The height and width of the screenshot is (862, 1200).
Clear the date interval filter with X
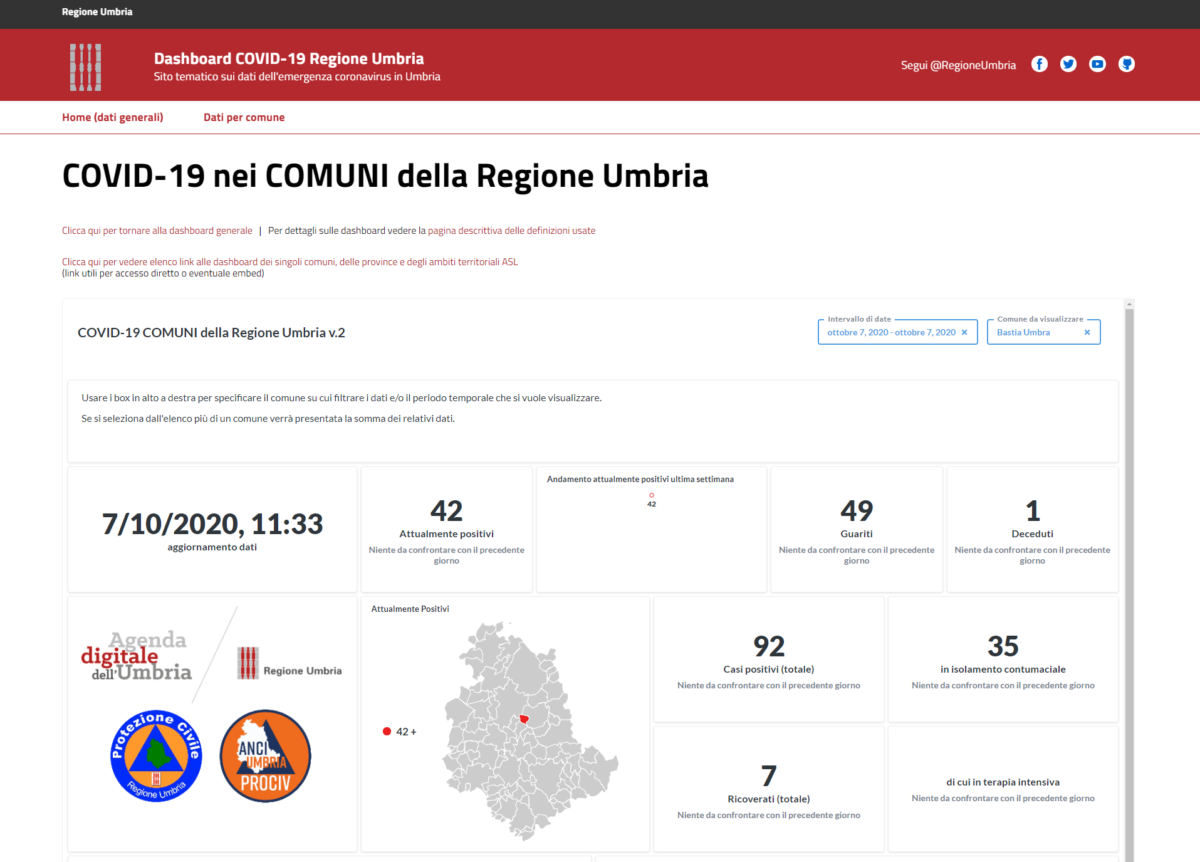964,332
